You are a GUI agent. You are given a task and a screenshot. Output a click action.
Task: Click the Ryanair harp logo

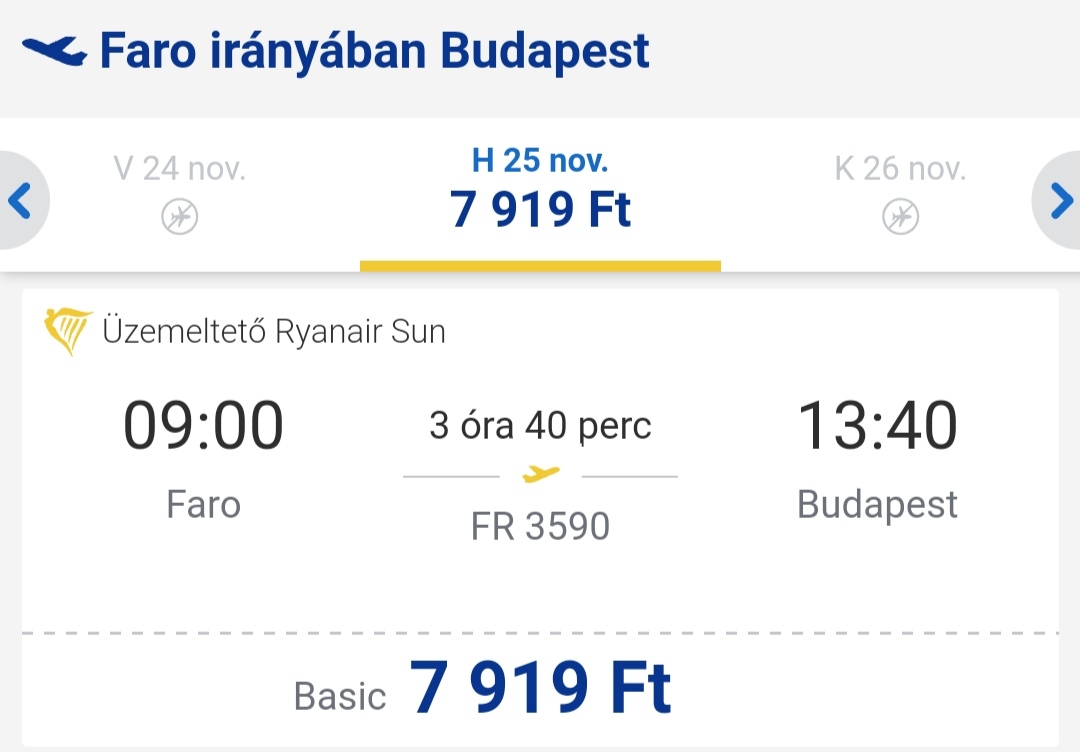coord(68,331)
